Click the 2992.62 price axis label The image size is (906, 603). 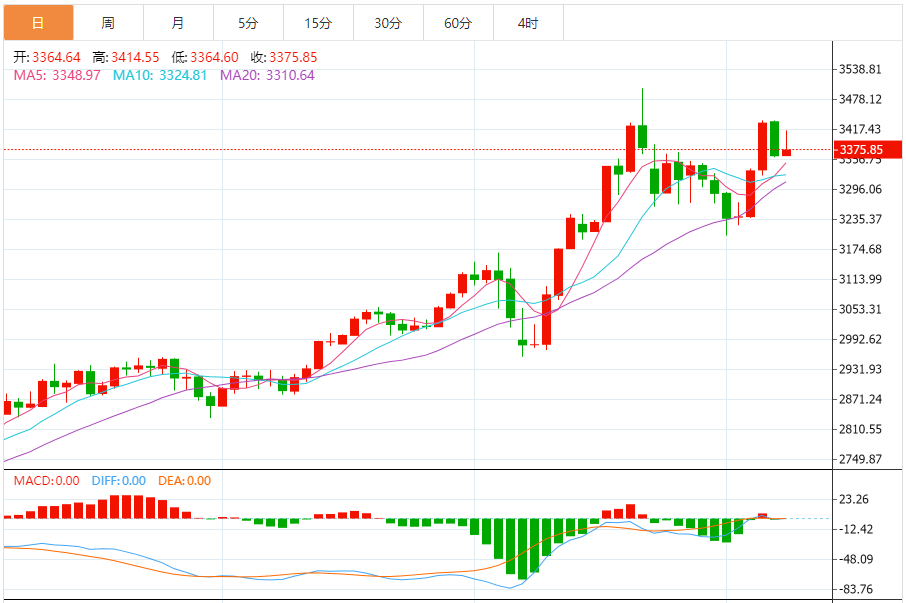[860, 340]
